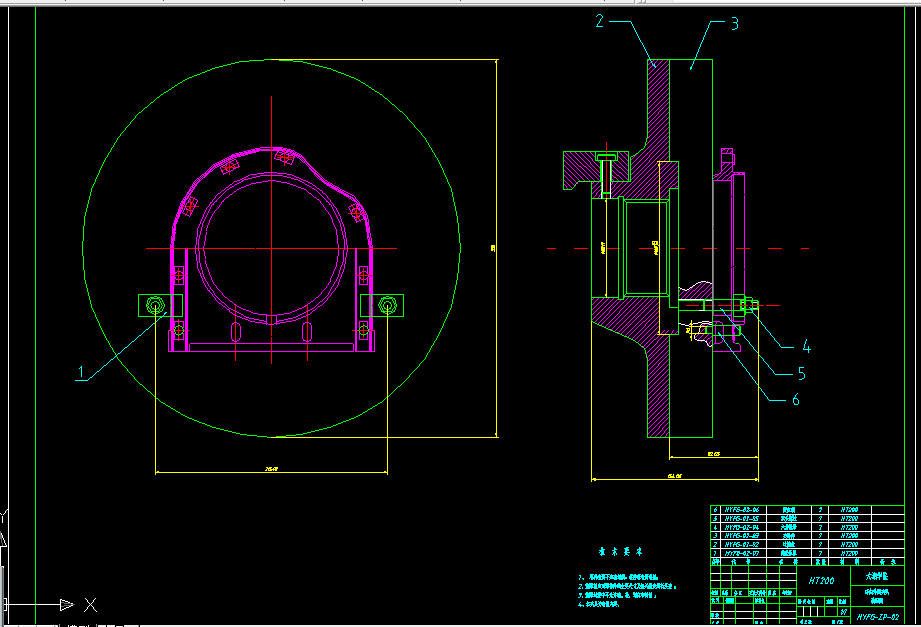This screenshot has width=921, height=627.
Task: Select callout number 4 beside the section view
Action: tap(806, 347)
